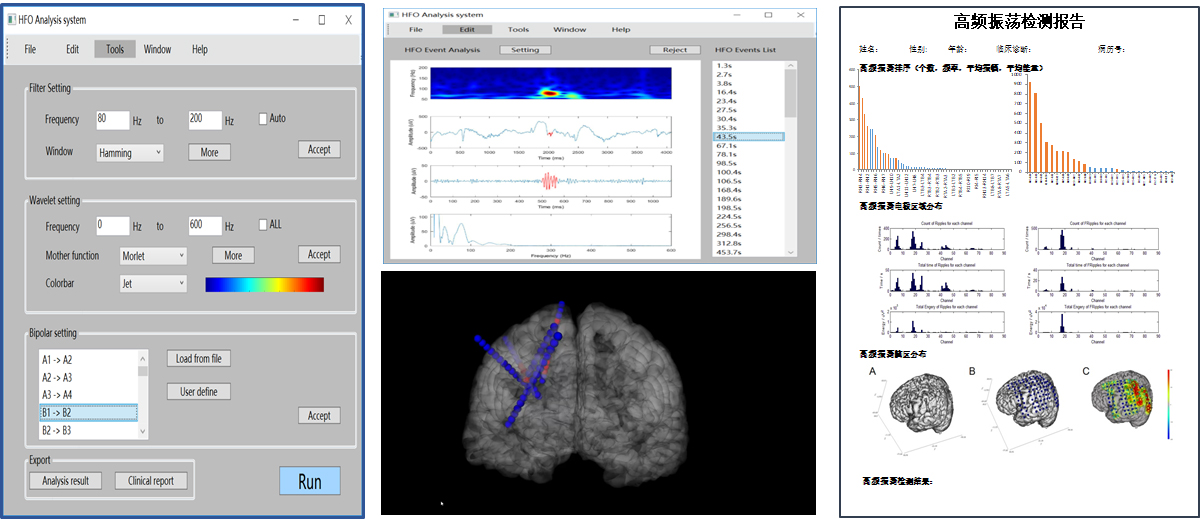
Task: Open the Colorbar dropdown set to Jet
Action: pyautogui.click(x=153, y=284)
